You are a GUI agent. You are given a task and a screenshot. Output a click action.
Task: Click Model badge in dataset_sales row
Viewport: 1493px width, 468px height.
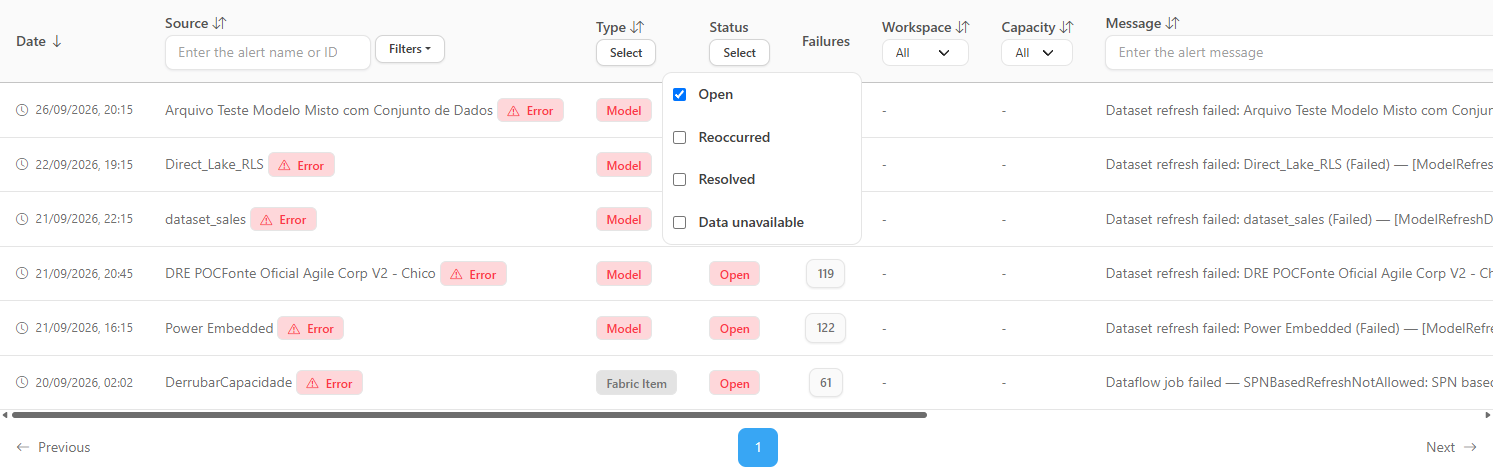(x=624, y=219)
